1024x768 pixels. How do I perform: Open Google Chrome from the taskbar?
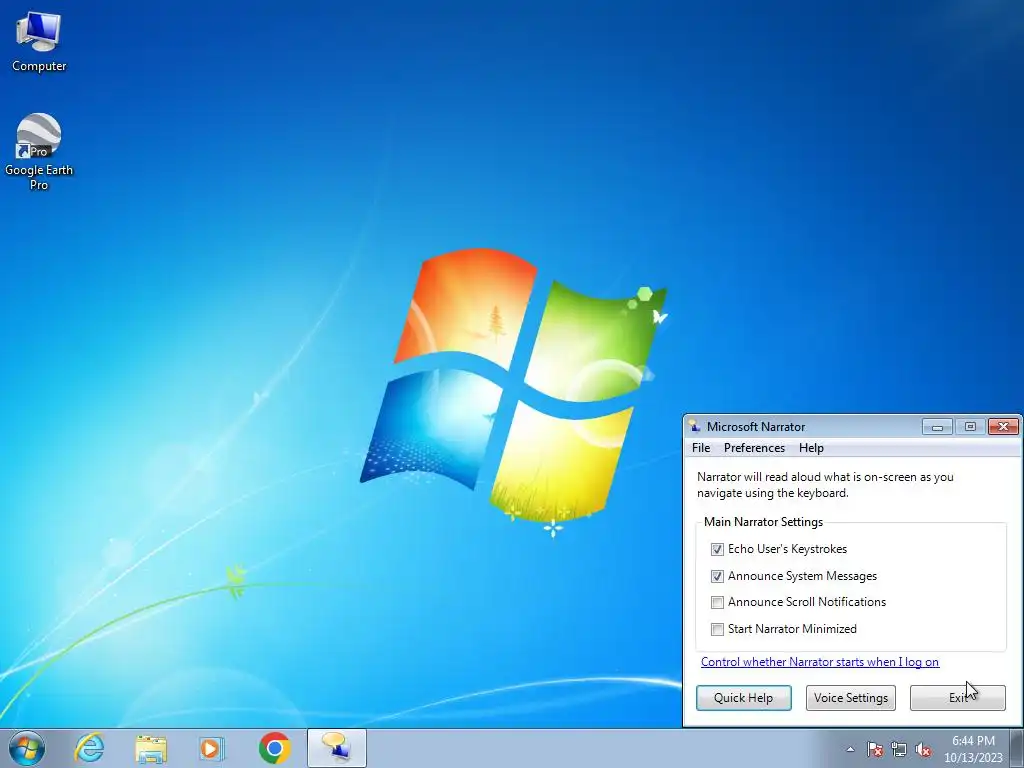[274, 748]
